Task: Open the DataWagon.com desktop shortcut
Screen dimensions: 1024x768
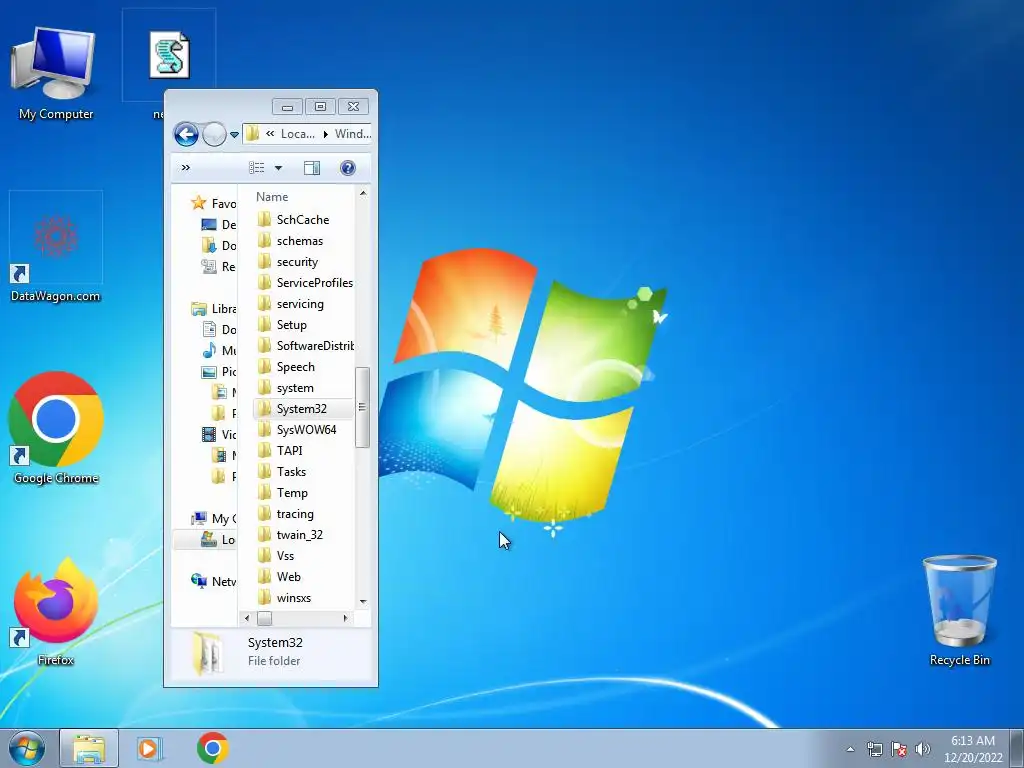Action: click(x=56, y=248)
